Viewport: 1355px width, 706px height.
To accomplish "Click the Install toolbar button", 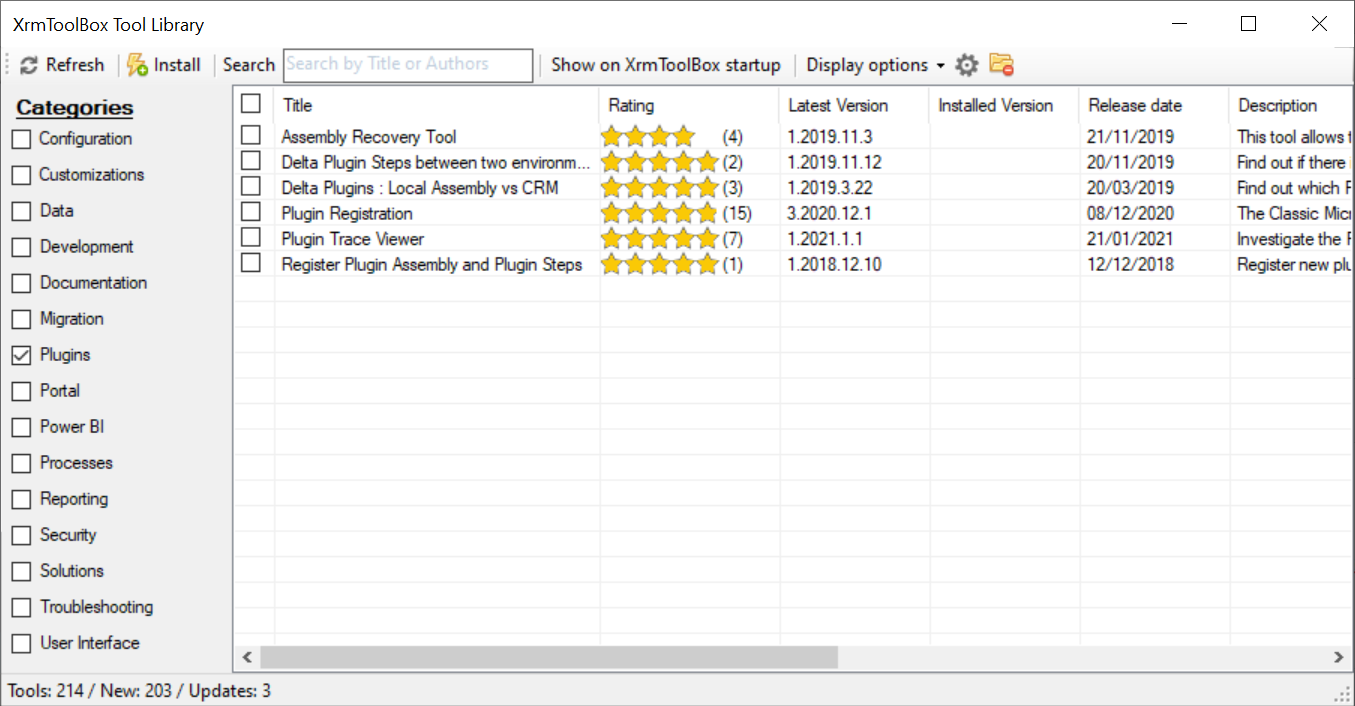I will [x=164, y=65].
